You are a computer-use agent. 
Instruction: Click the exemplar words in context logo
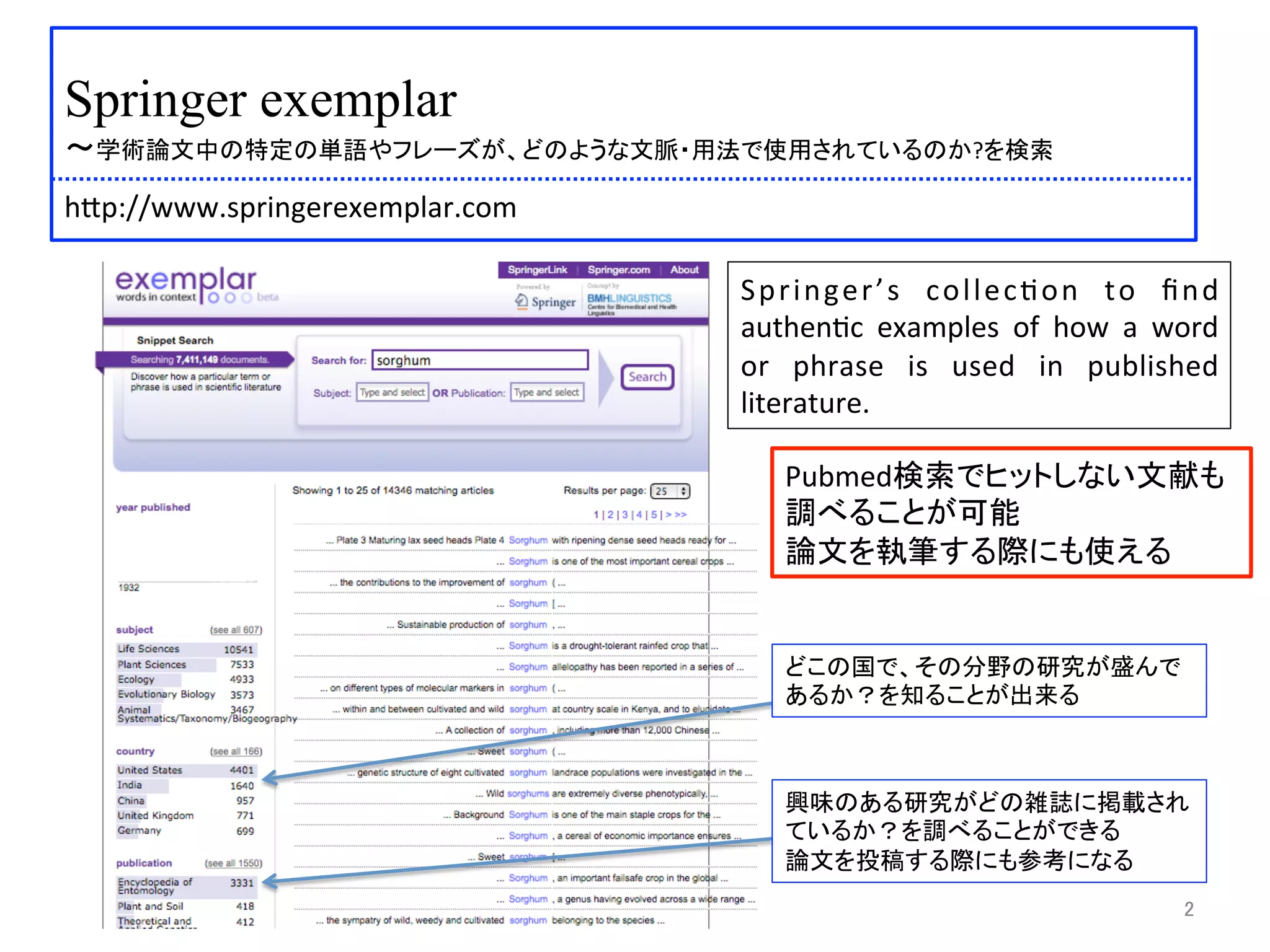186,285
